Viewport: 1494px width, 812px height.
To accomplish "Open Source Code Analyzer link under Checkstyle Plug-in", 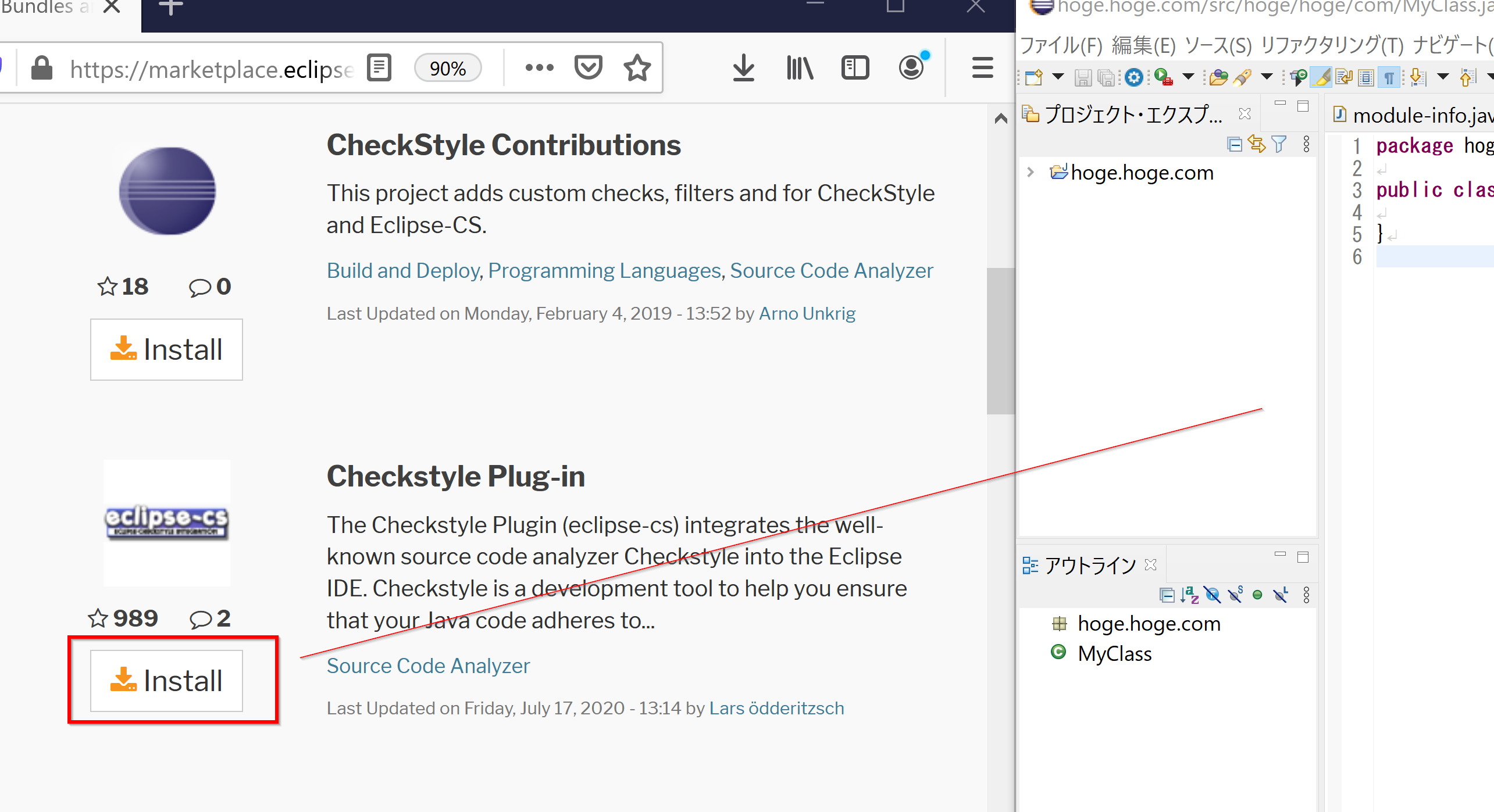I will 428,666.
